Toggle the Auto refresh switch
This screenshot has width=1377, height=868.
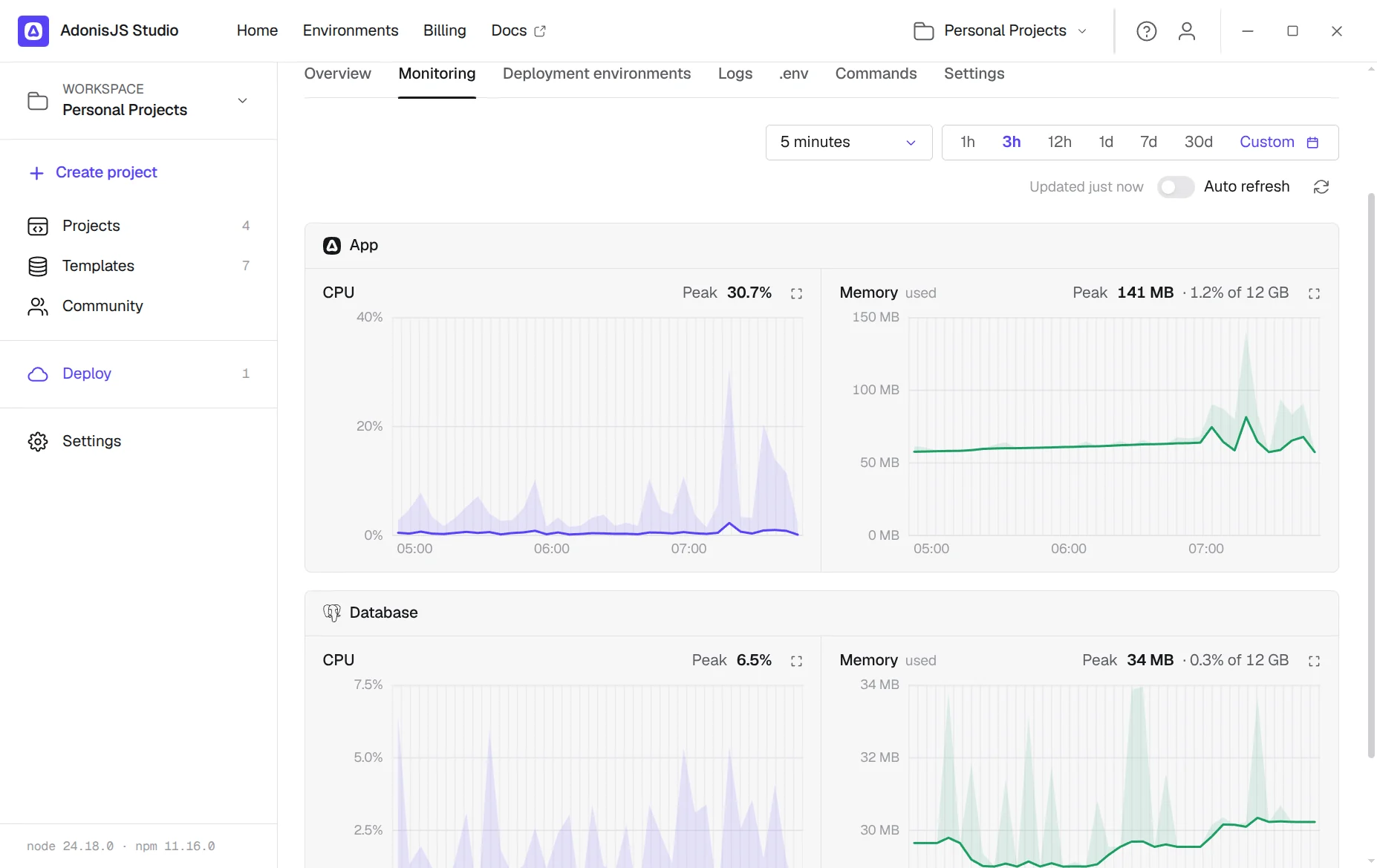click(x=1176, y=187)
